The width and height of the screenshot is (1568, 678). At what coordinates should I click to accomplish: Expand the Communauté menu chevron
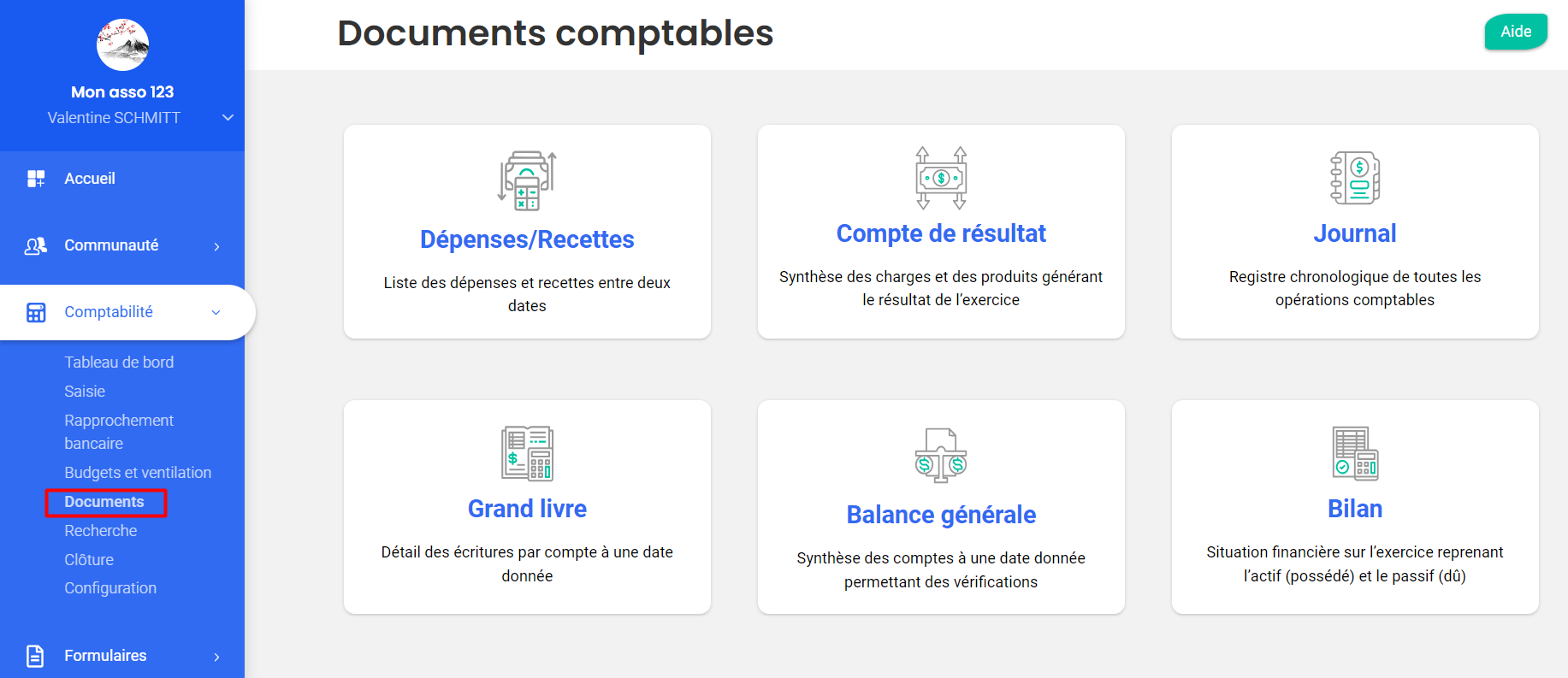tap(216, 246)
